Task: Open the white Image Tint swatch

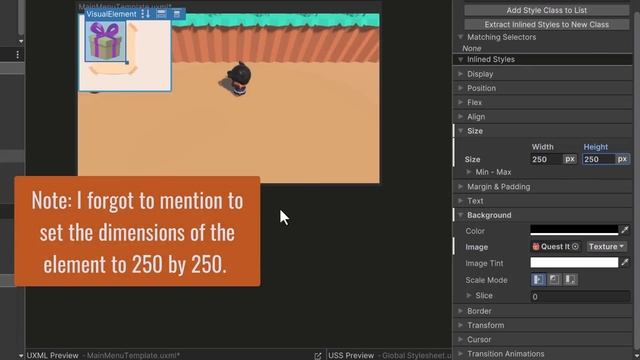Action: point(574,262)
